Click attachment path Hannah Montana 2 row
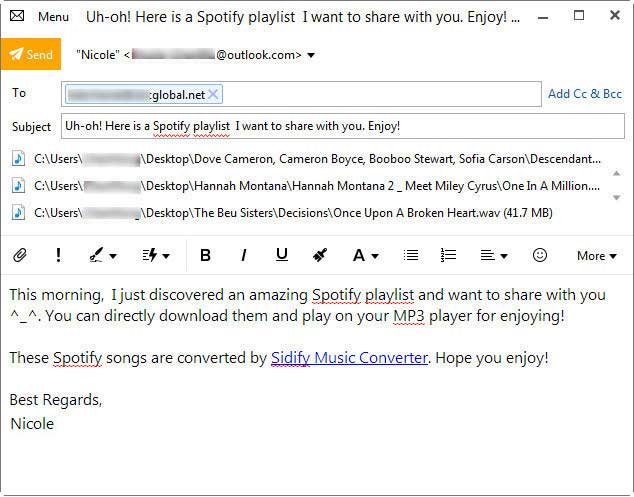Viewport: 634px width, 497px height. tap(317, 186)
